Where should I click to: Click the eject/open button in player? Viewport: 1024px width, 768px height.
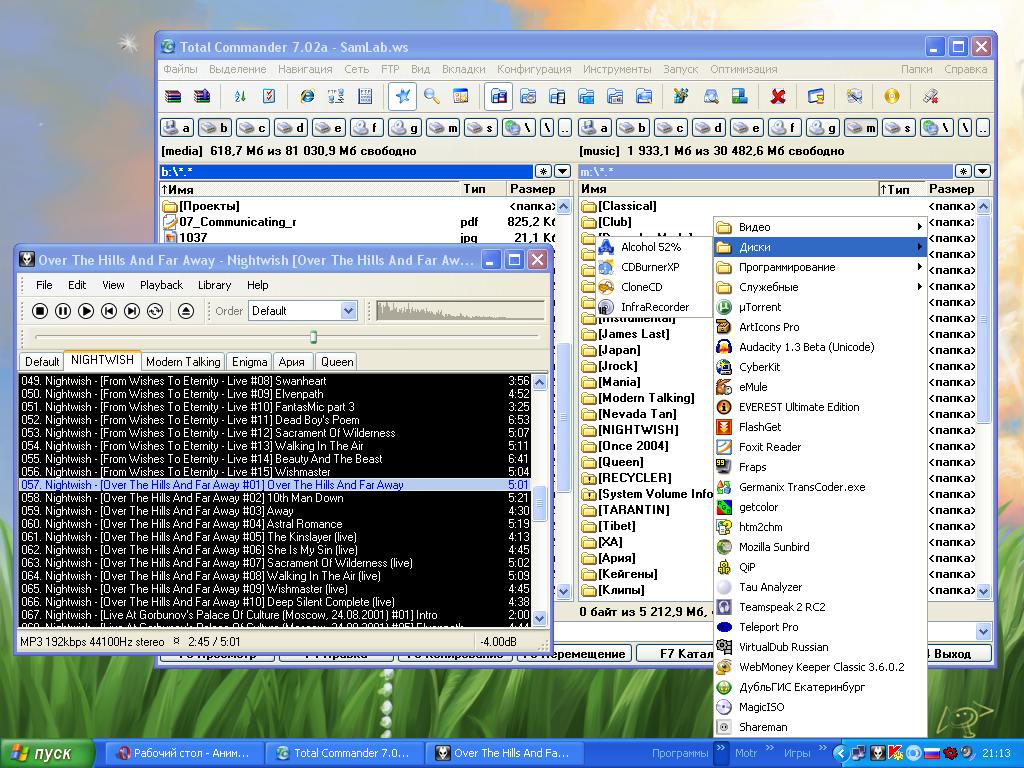coord(185,311)
